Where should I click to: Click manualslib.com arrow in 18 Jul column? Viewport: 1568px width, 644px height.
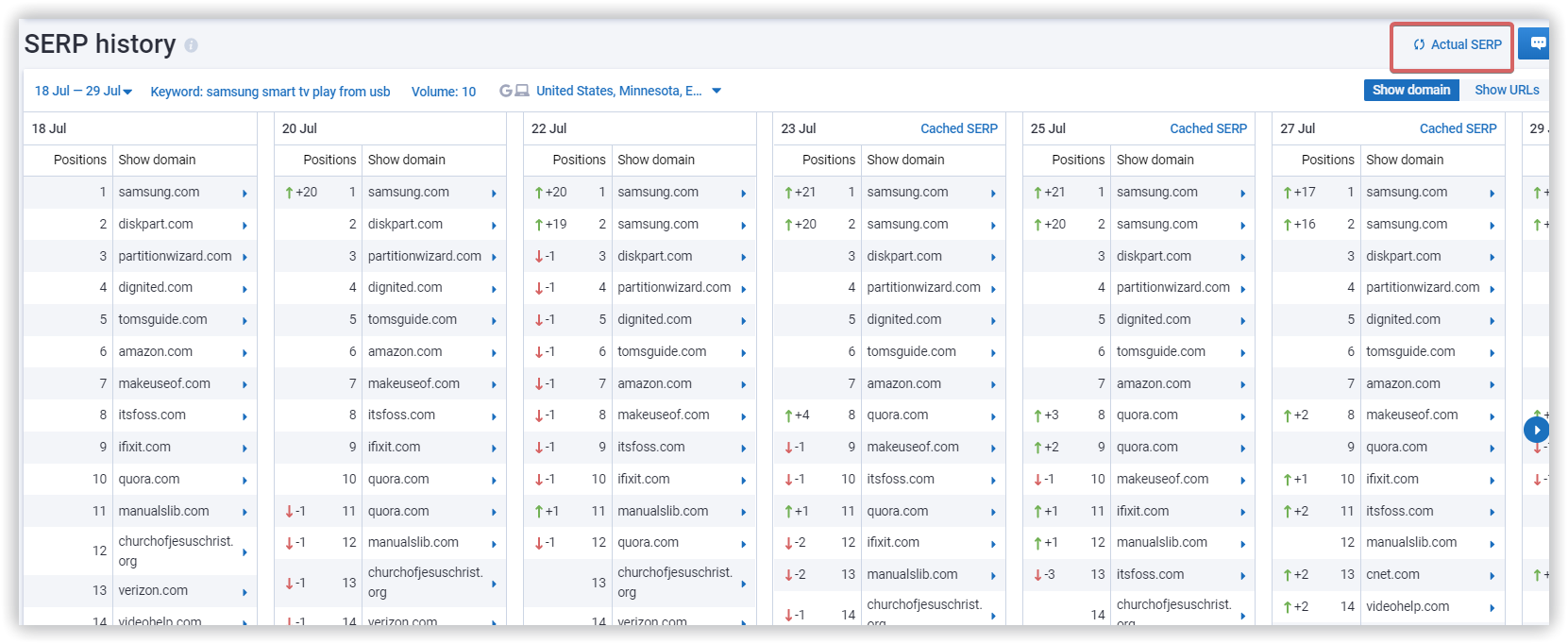(x=244, y=513)
